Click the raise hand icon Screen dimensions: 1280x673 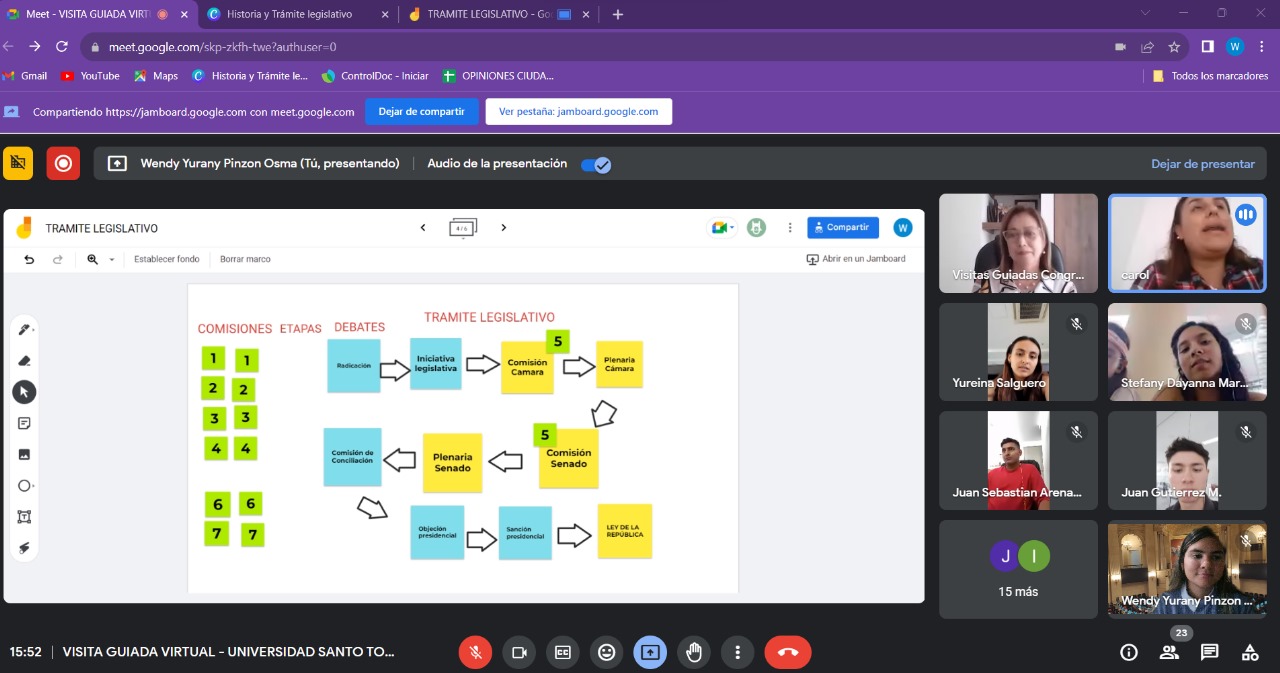click(694, 652)
